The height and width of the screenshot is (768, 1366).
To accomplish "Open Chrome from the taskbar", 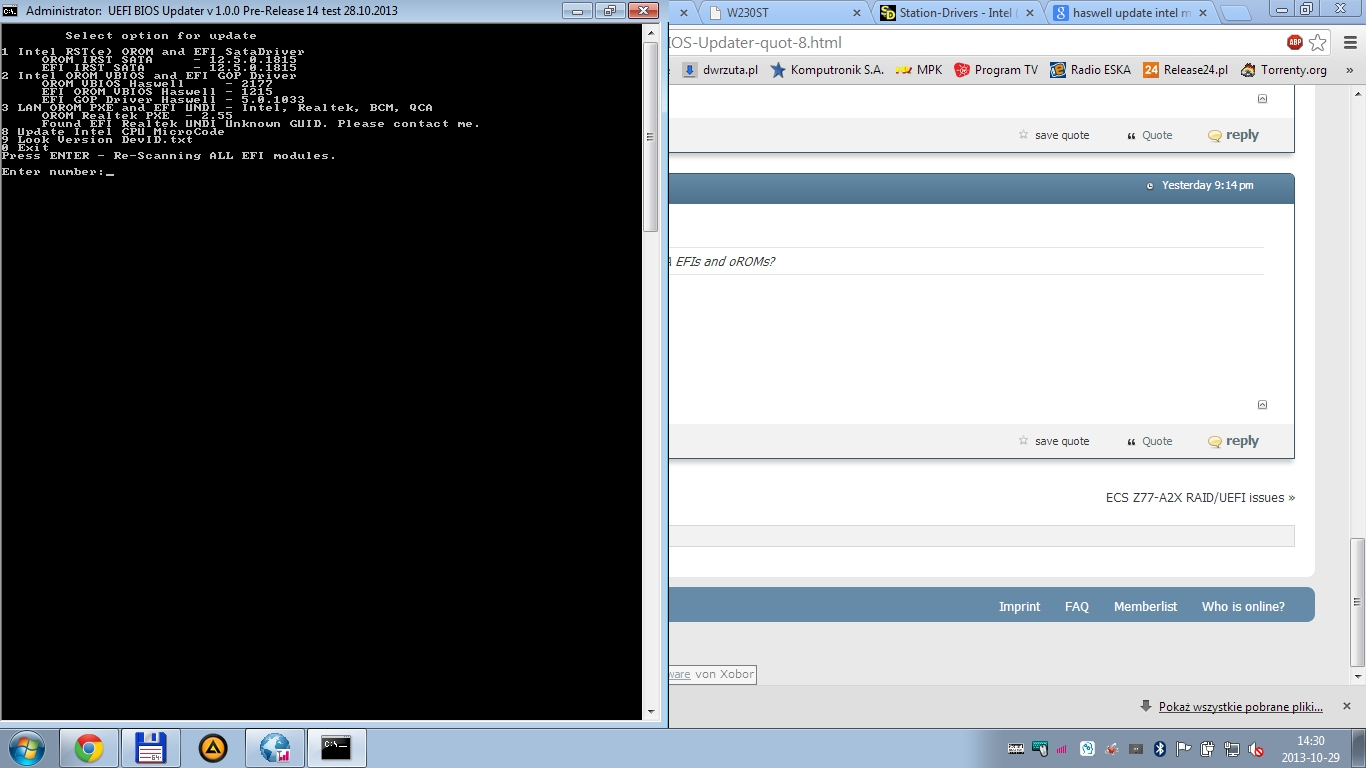I will pos(89,748).
